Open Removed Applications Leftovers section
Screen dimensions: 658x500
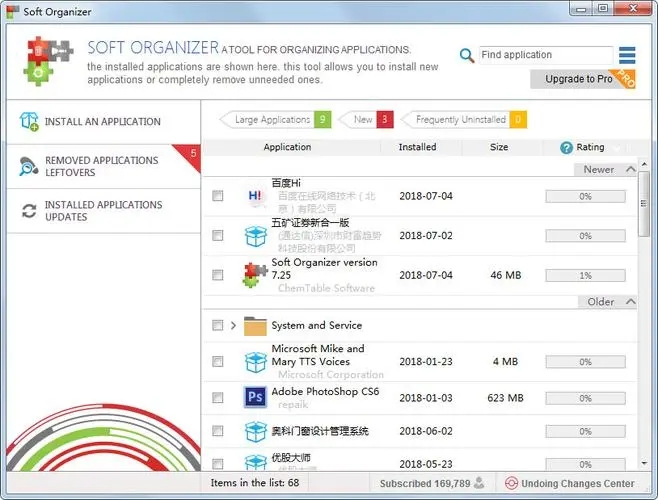pyautogui.click(x=103, y=167)
